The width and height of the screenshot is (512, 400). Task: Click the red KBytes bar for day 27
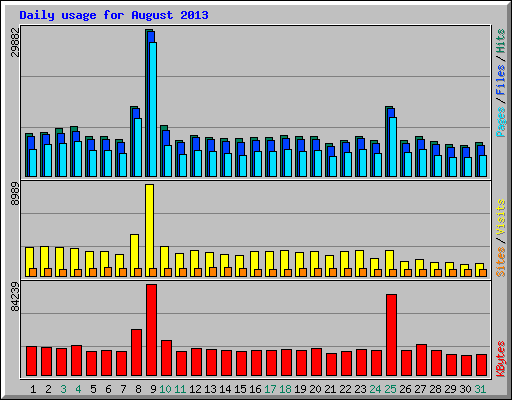coord(421,360)
